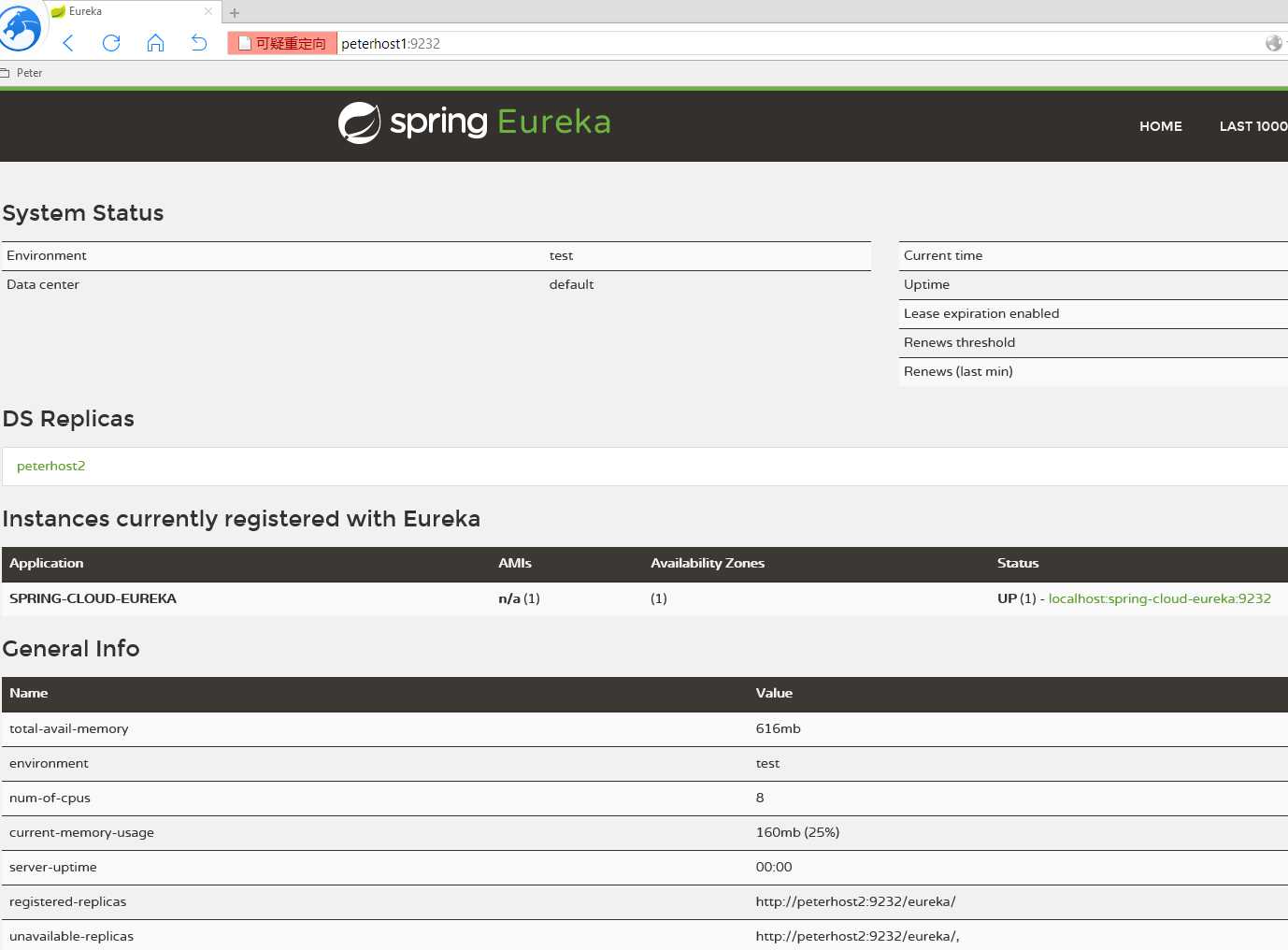Image resolution: width=1288 pixels, height=950 pixels.
Task: Open the LAST 1000 navigation item
Action: [x=1253, y=126]
